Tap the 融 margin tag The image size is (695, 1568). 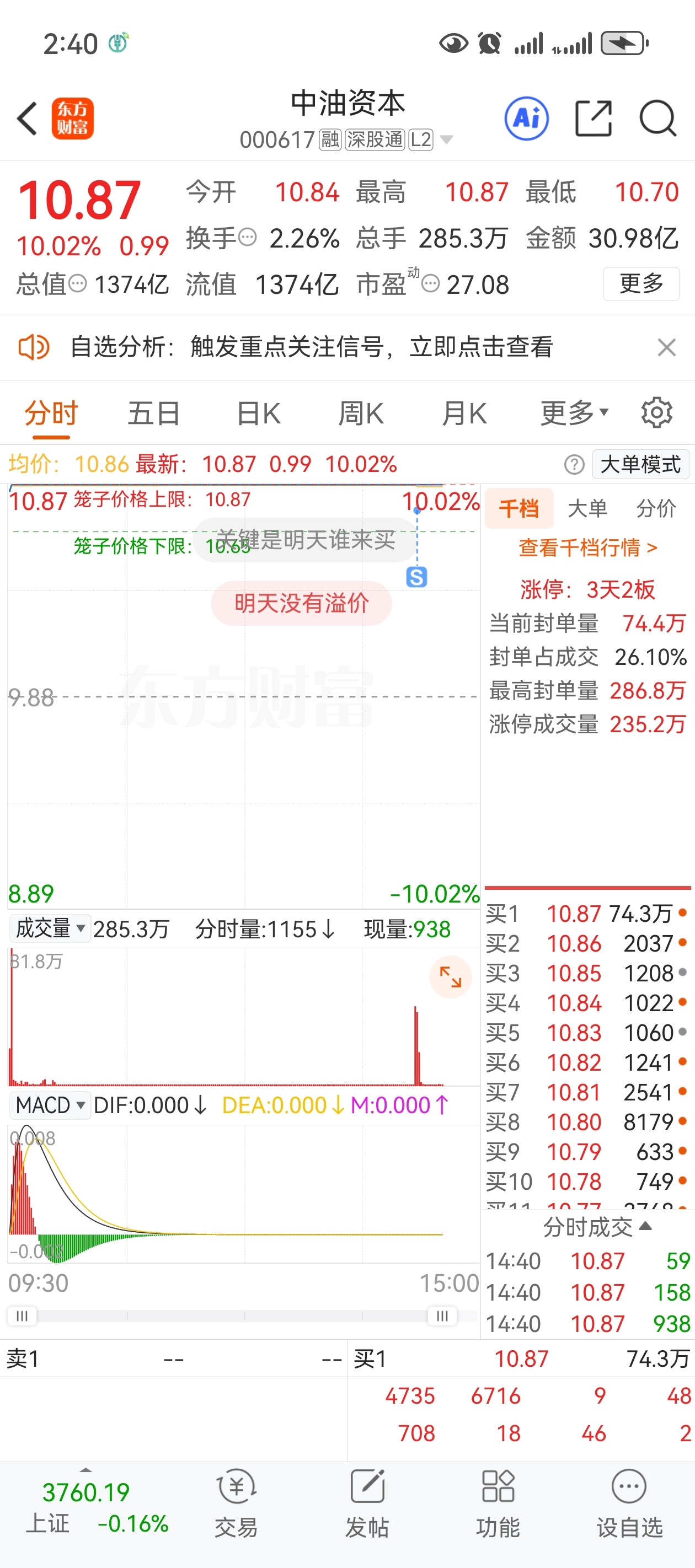(330, 140)
